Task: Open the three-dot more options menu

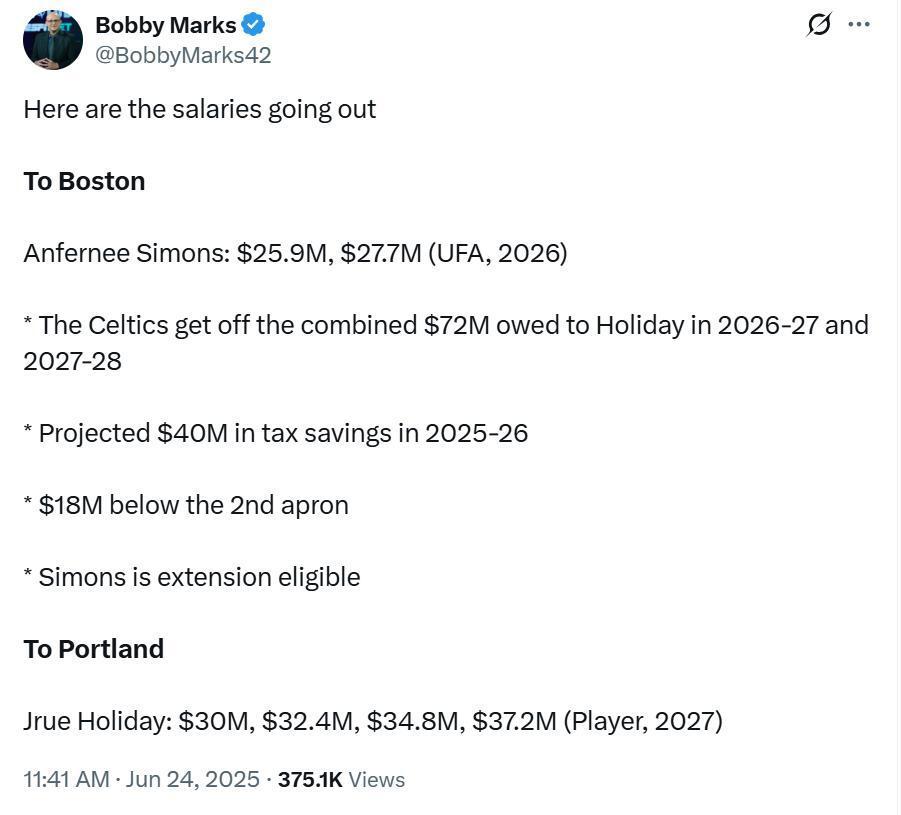Action: [858, 24]
